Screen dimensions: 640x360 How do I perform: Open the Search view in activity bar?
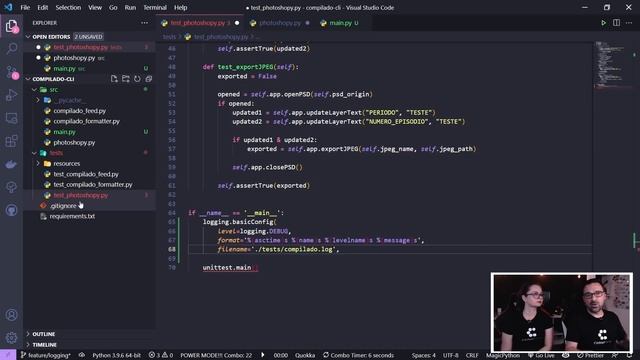tap(11, 49)
